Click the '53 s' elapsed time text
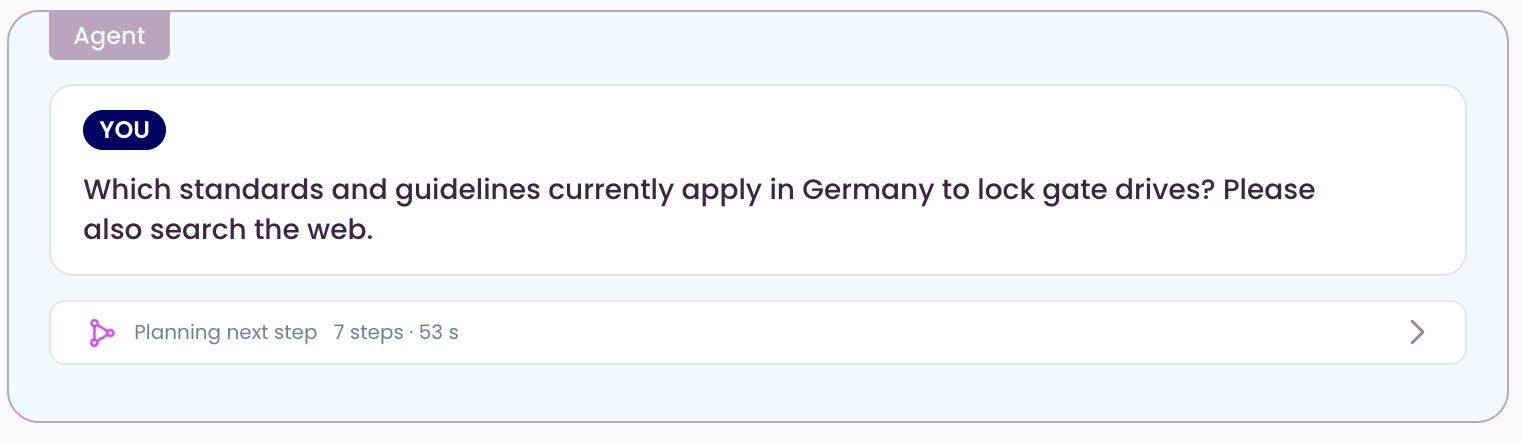Viewport: 1522px width, 442px height. [439, 333]
